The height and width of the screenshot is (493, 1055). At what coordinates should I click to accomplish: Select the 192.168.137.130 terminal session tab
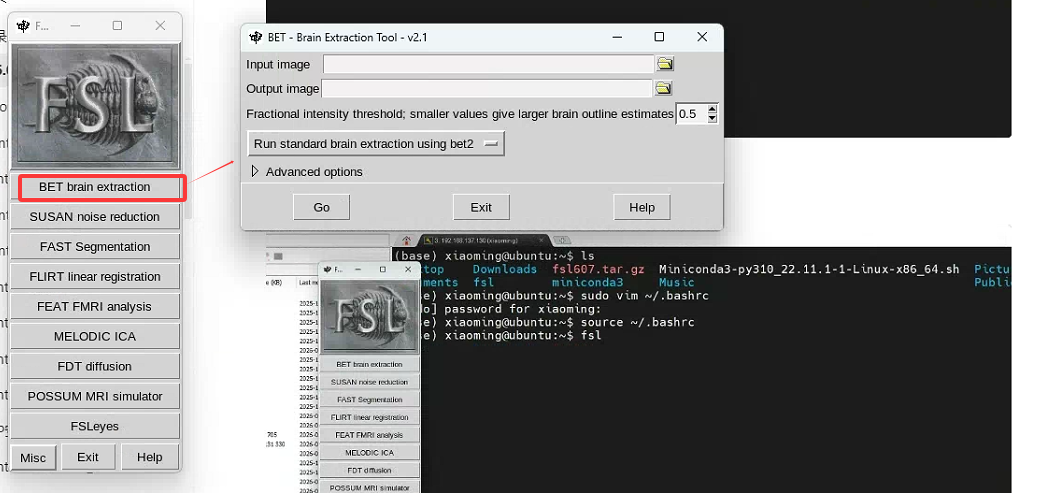point(479,240)
